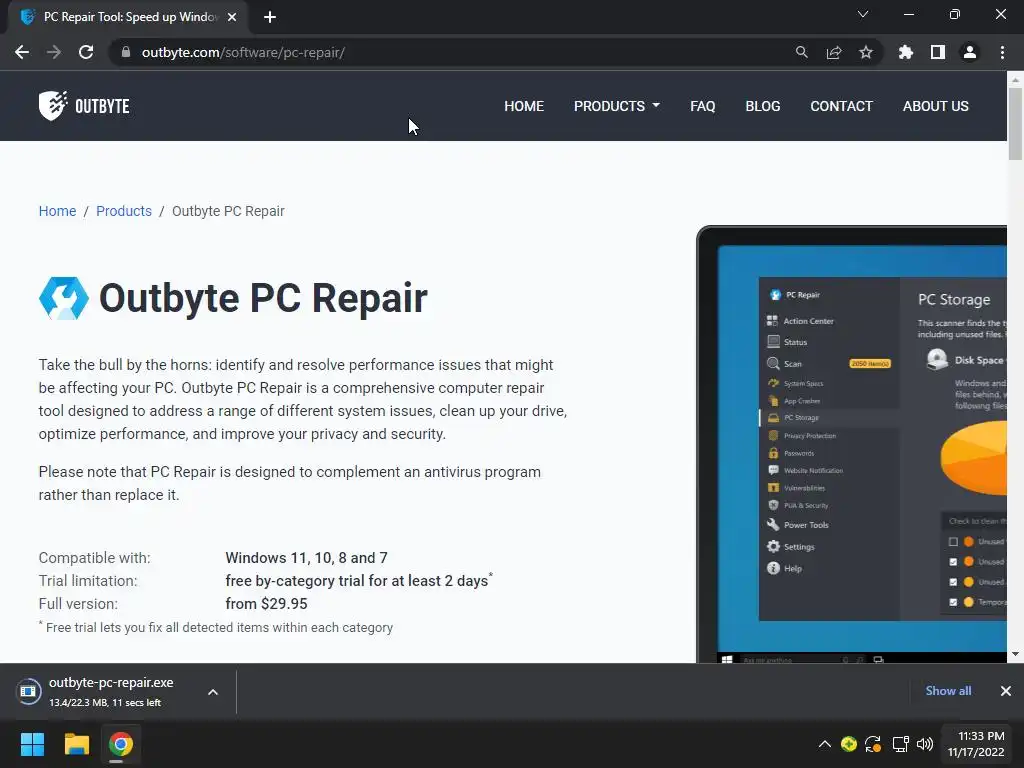Screen dimensions: 1024x768
Task: Click the PC Repair wrench icon
Action: pyautogui.click(x=63, y=298)
